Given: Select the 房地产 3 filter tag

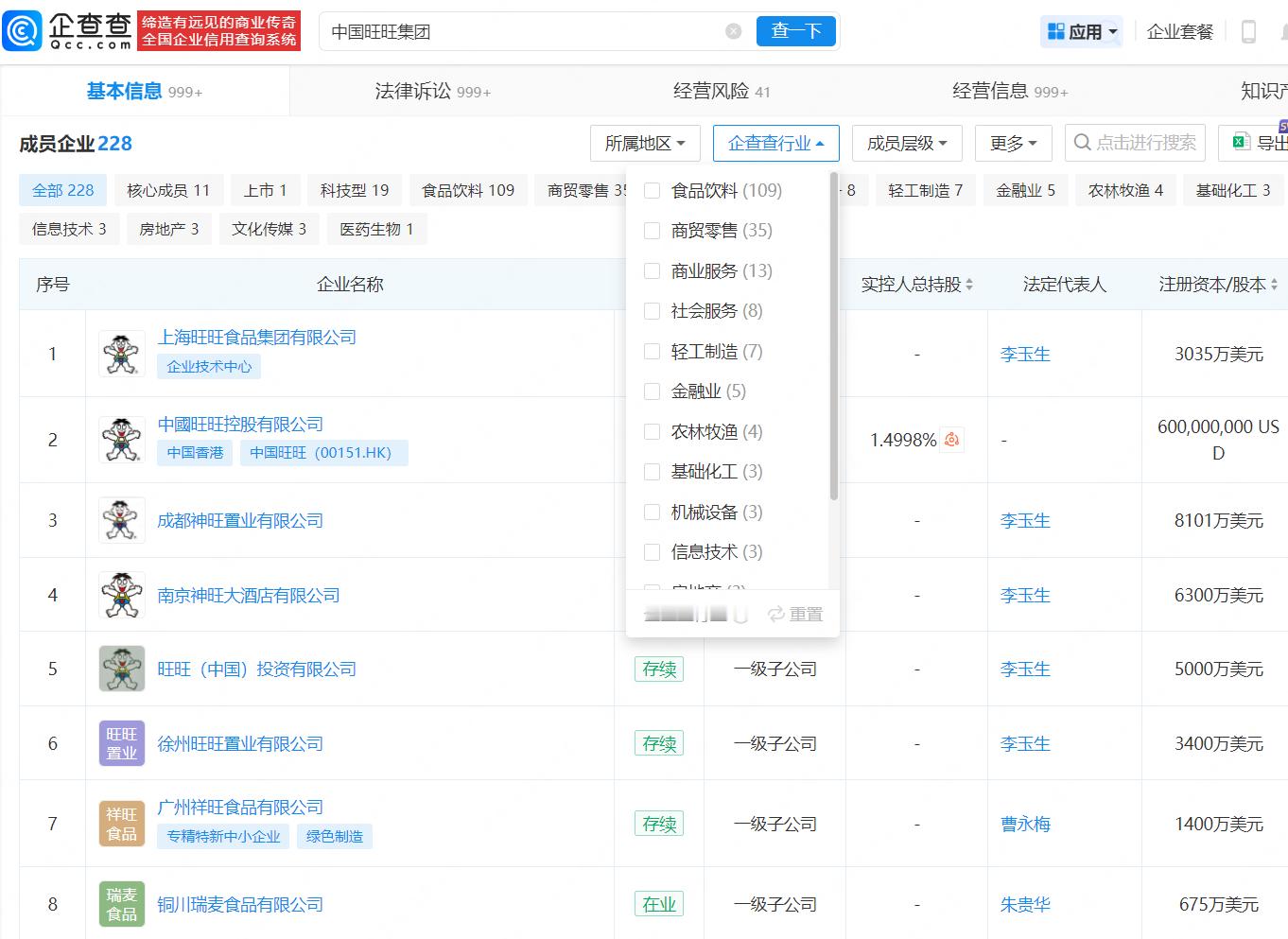Looking at the screenshot, I should [168, 229].
